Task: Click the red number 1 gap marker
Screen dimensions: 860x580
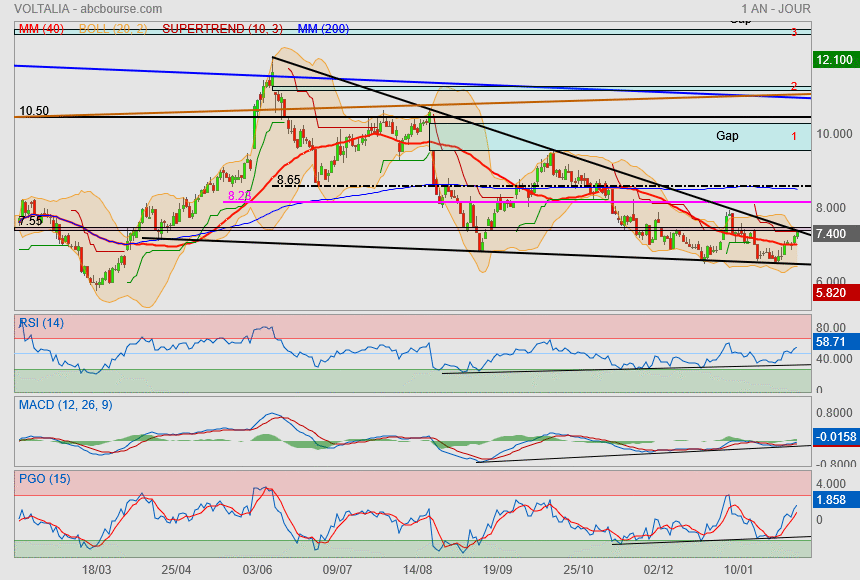Action: [x=794, y=136]
